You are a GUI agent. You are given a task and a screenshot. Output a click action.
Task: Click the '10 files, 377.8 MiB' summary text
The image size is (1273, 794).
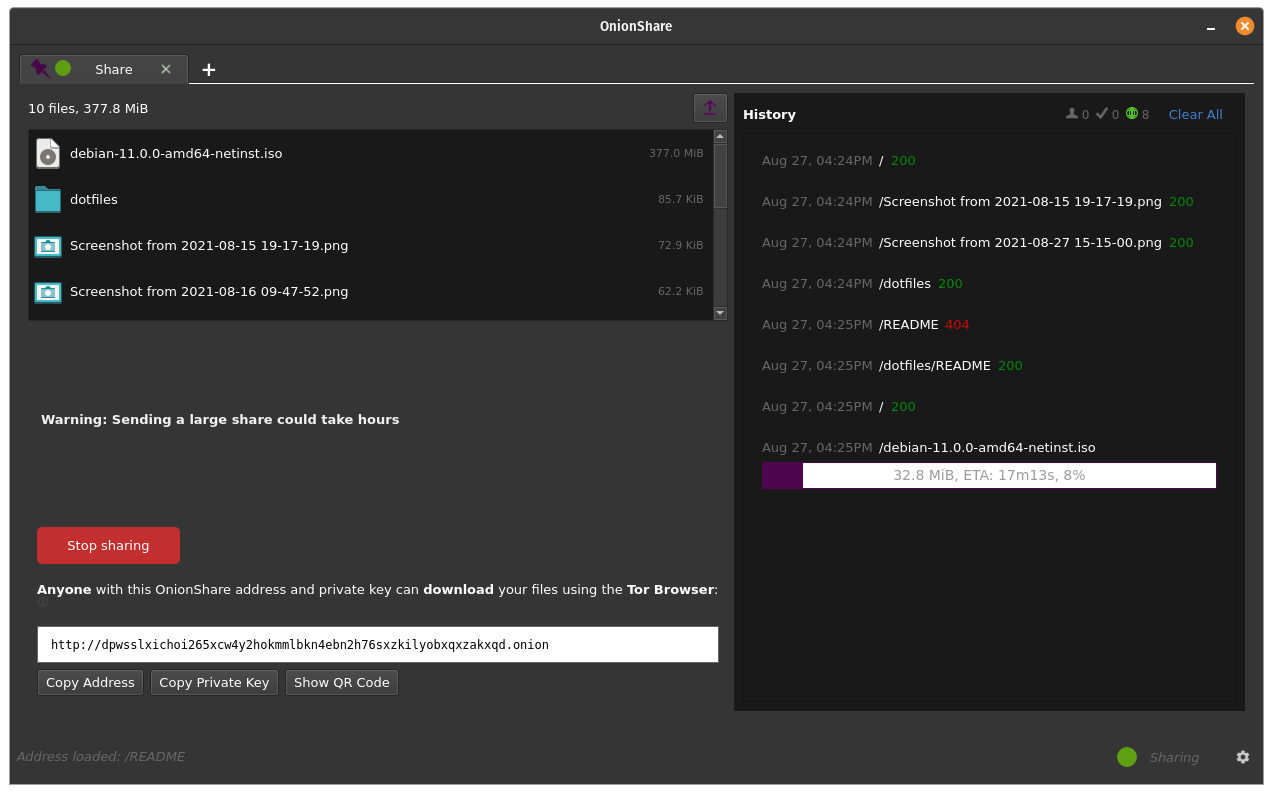point(88,108)
